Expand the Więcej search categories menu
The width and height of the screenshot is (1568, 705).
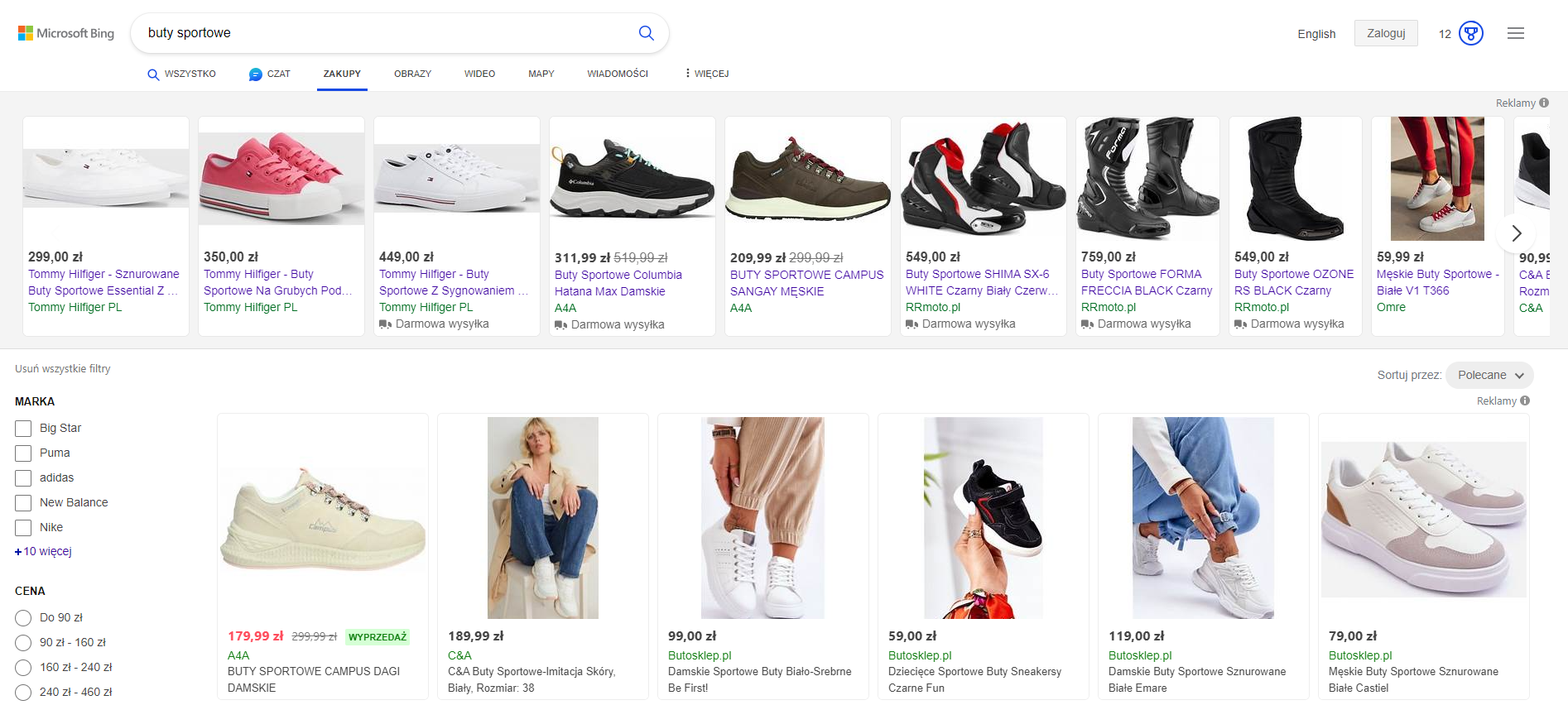[x=706, y=74]
